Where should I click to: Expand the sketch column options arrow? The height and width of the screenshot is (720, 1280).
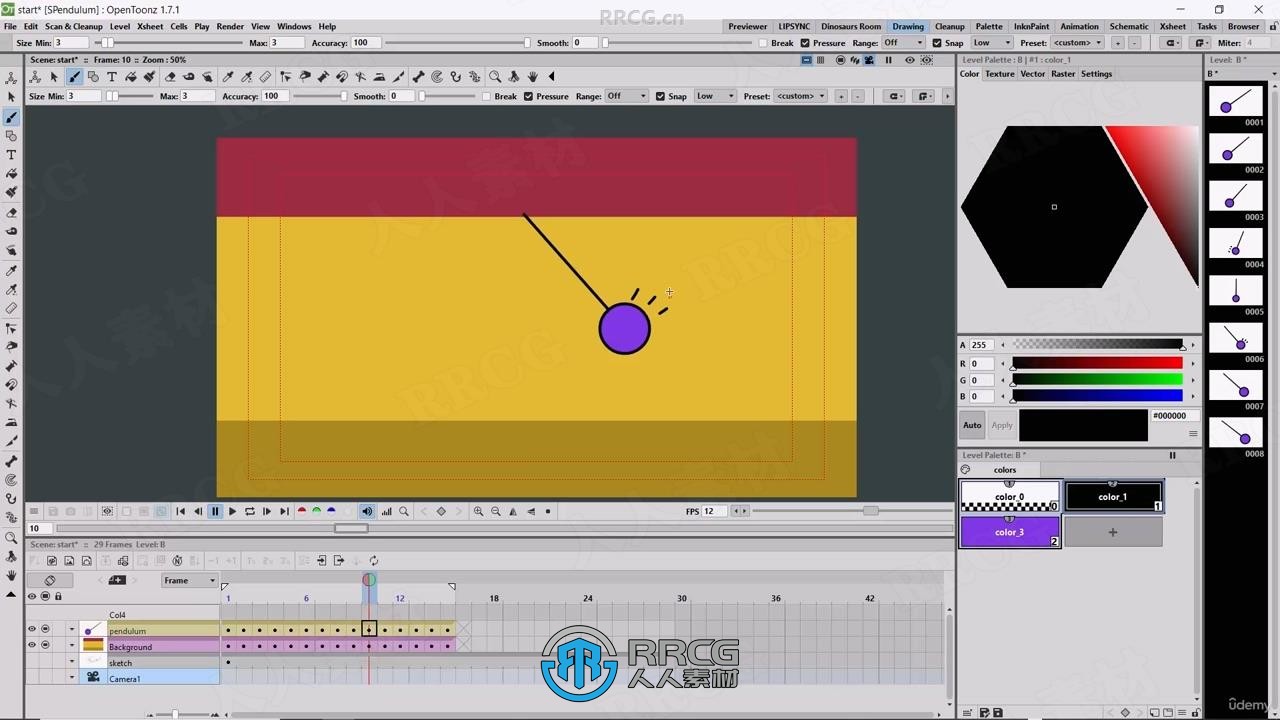tap(72, 661)
